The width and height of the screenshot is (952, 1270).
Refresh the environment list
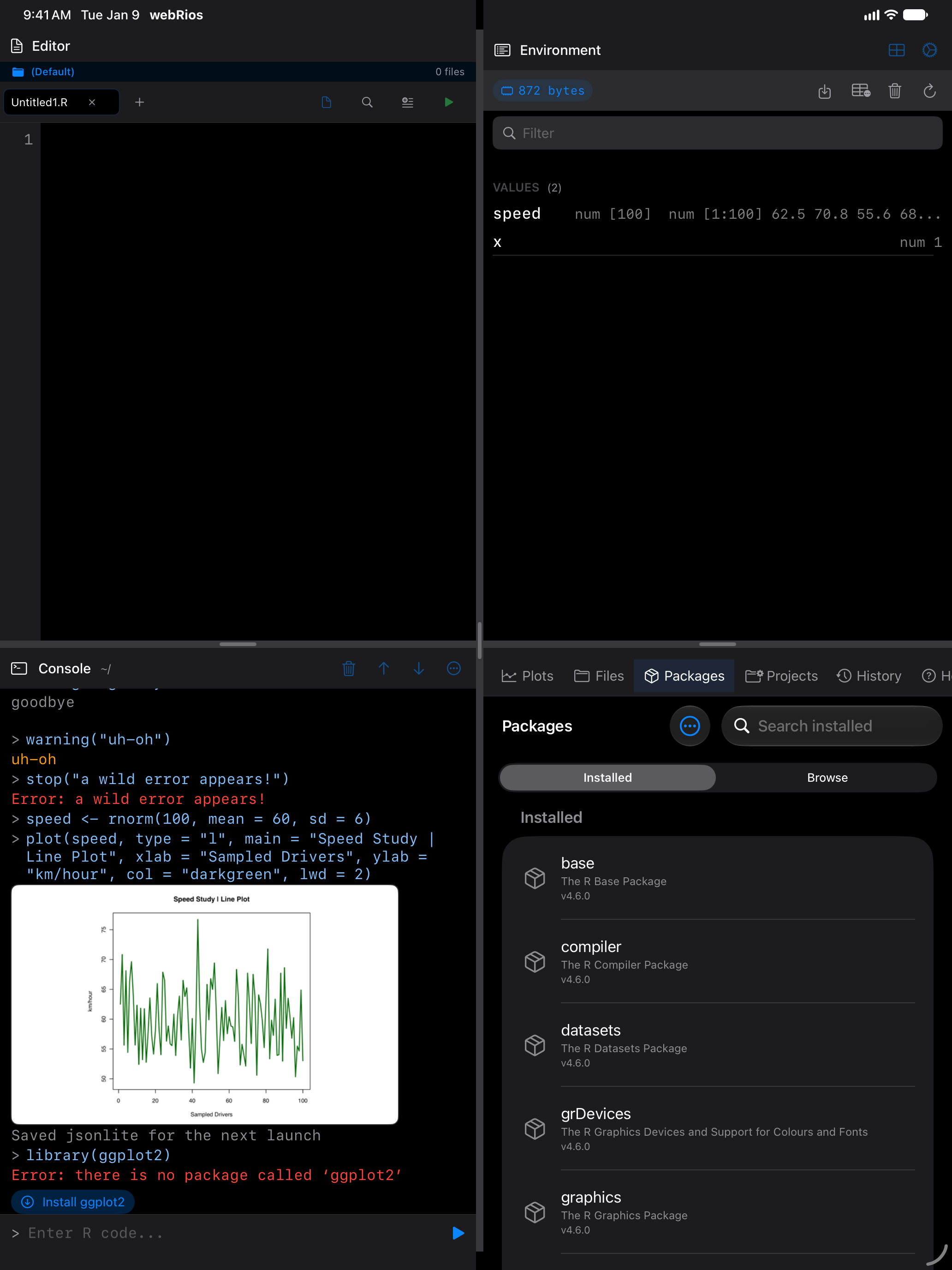929,91
